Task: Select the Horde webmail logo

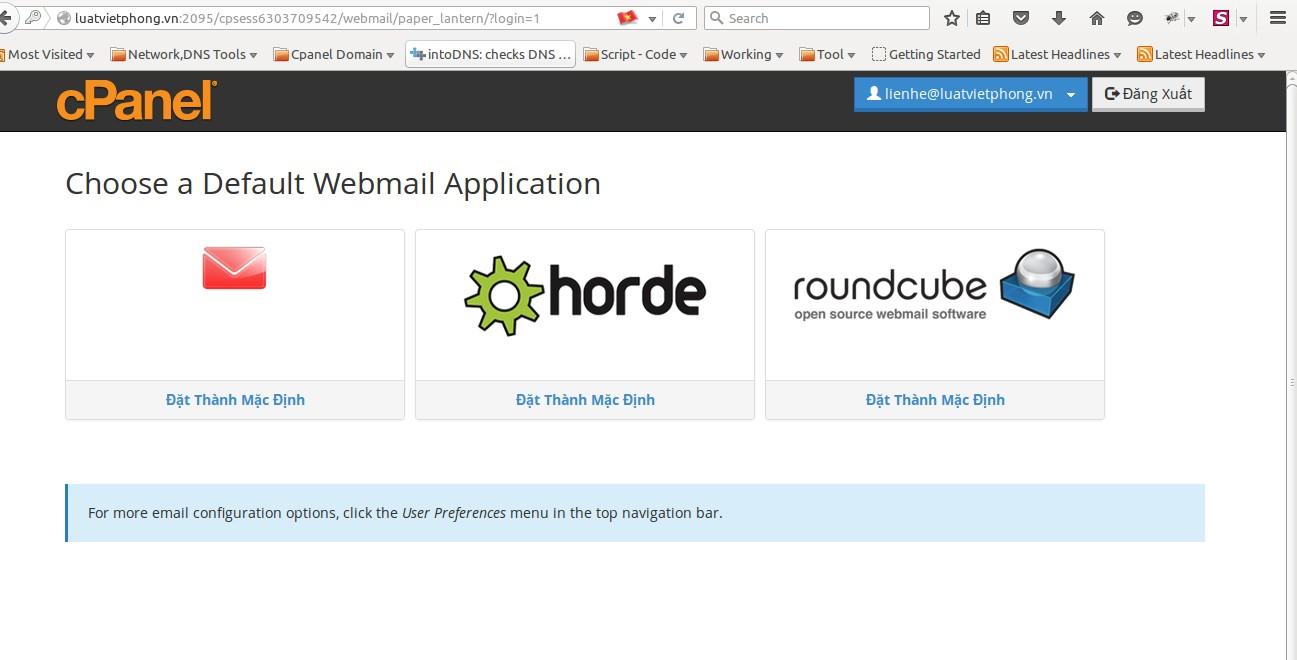Action: pyautogui.click(x=585, y=294)
